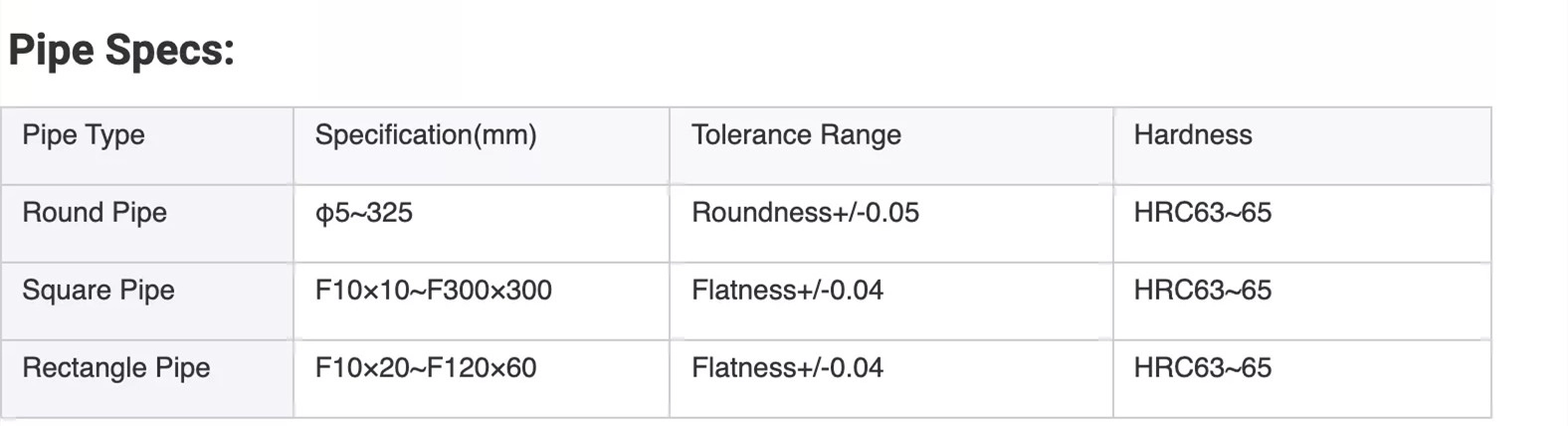Click the Pipe Specs heading
1568x426 pixels.
121,50
